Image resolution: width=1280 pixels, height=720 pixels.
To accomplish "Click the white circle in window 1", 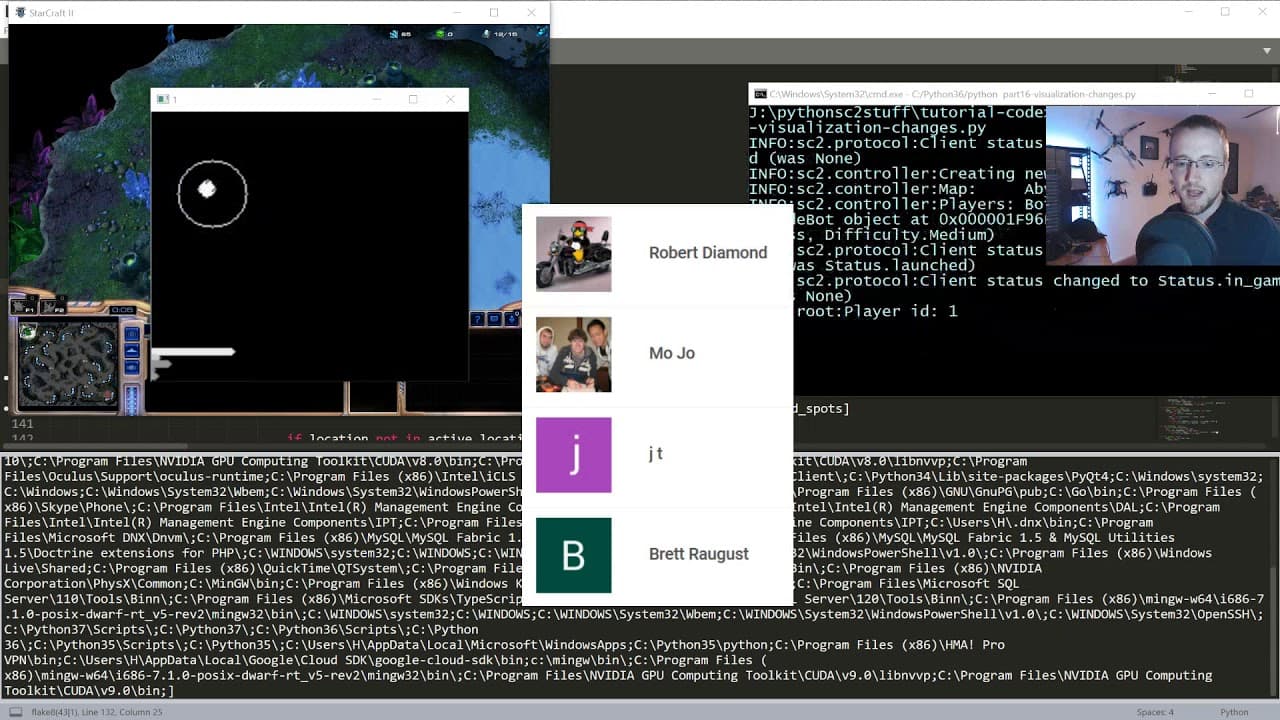I will pos(212,194).
